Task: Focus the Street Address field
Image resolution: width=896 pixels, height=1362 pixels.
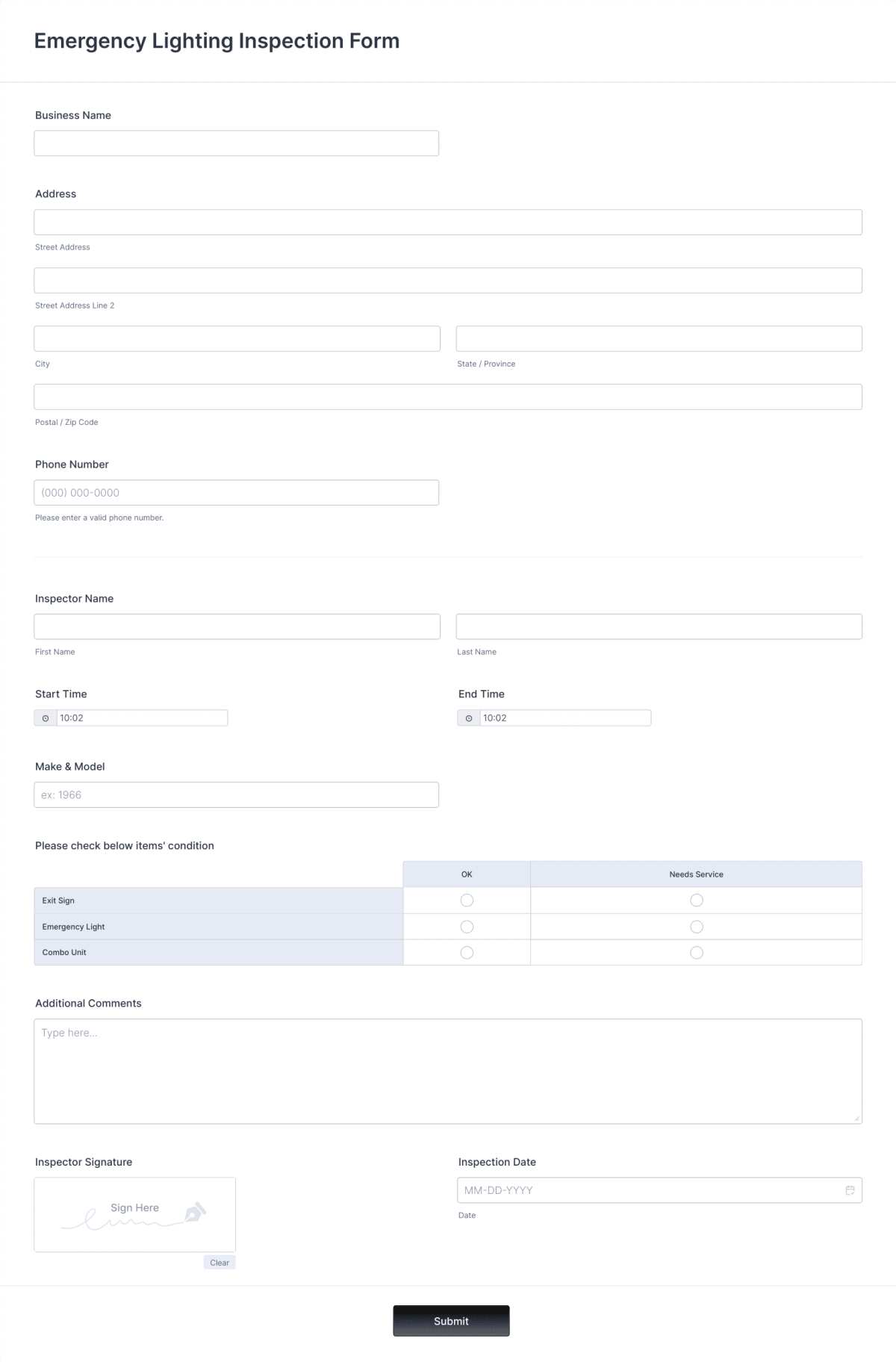Action: 448,221
